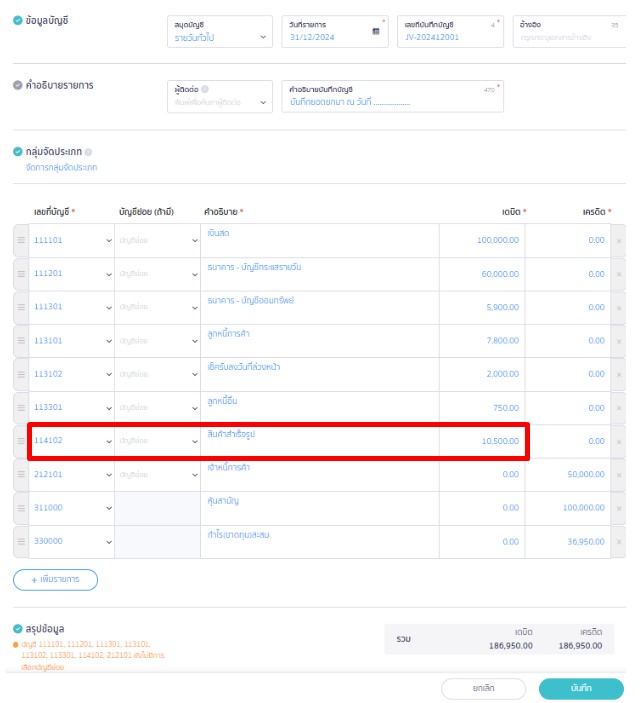Click the จัดการกลุ่มจัดประเภท link
The width and height of the screenshot is (642, 703).
61,168
